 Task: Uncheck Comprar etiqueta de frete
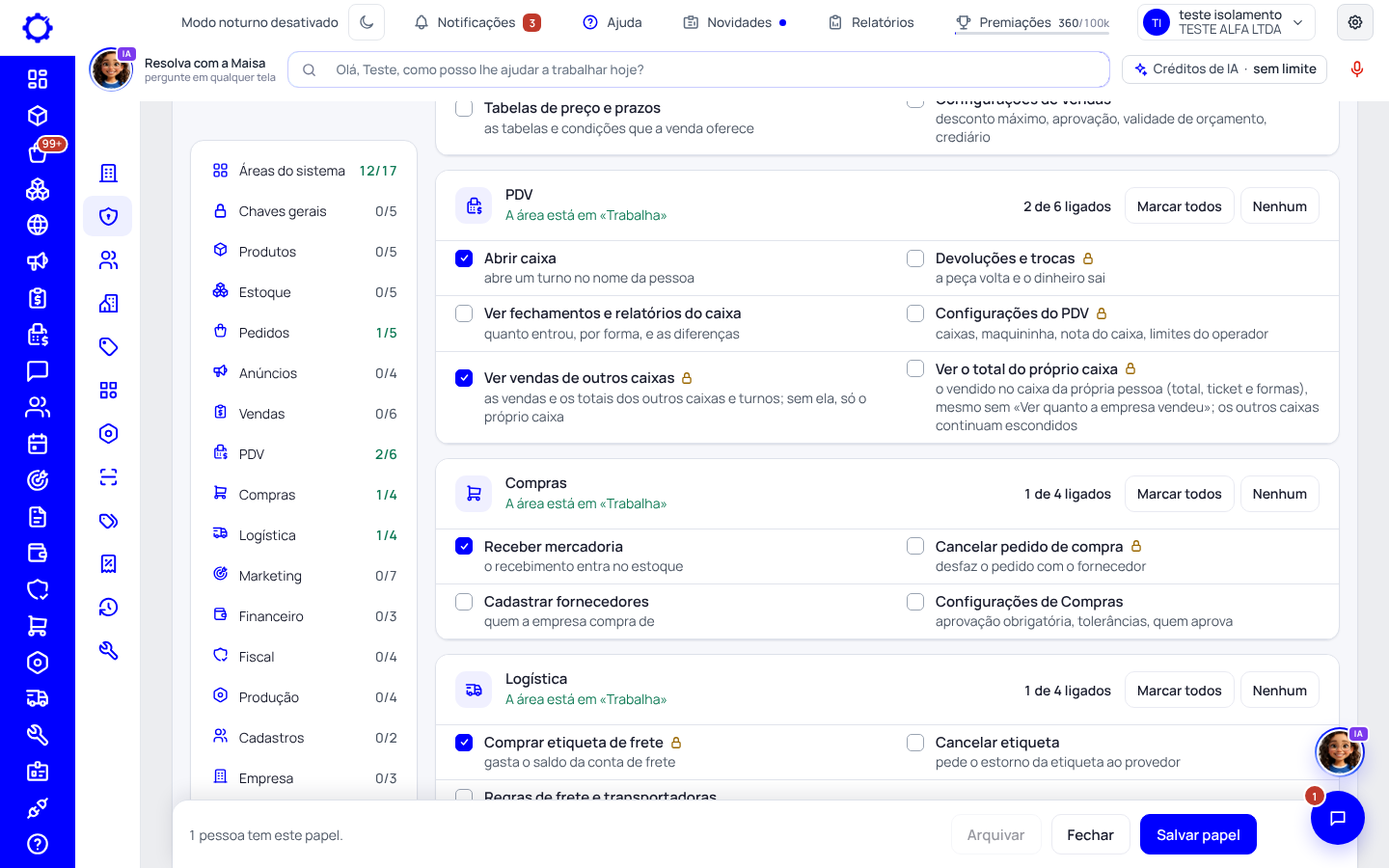point(464,743)
